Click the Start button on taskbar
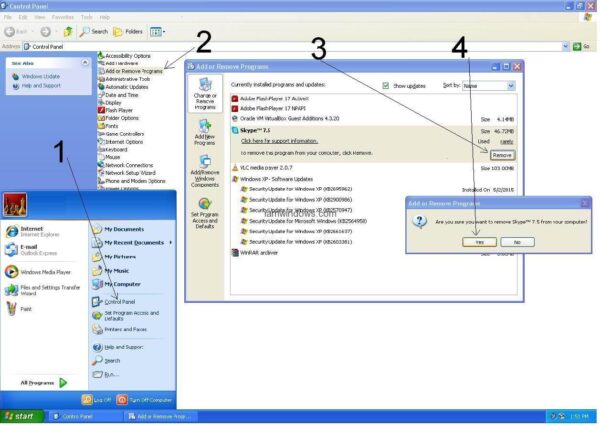The width and height of the screenshot is (600, 426). 21,416
